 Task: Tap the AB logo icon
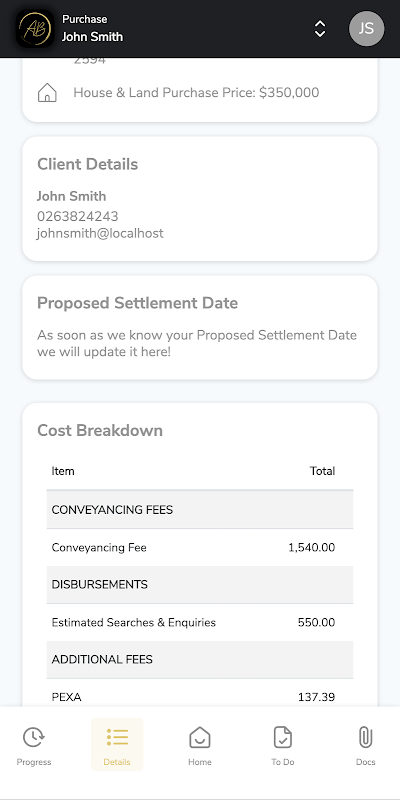35,29
